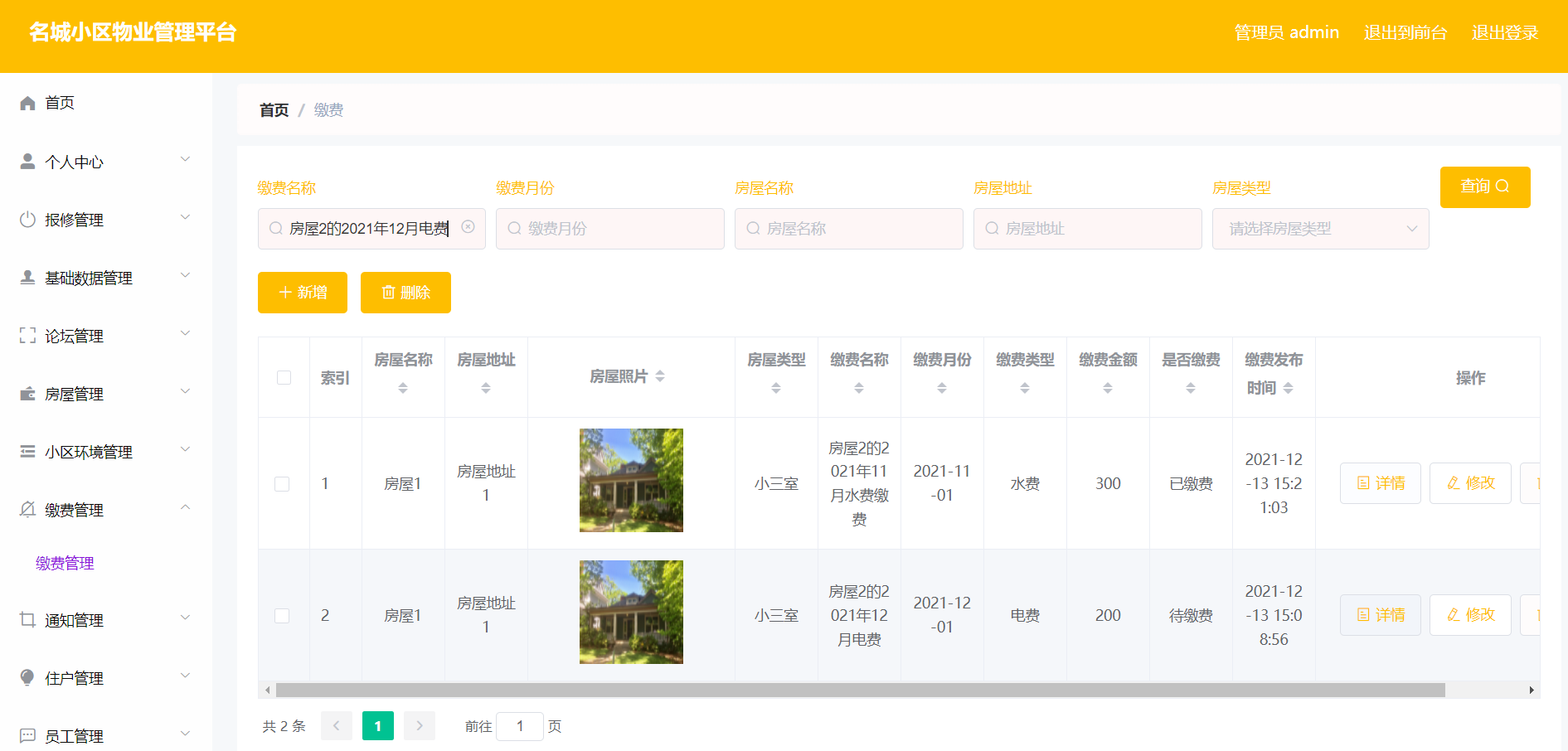This screenshot has height=751, width=1568.
Task: Sort by 缴费发布时间 column arrows
Action: [x=1289, y=388]
